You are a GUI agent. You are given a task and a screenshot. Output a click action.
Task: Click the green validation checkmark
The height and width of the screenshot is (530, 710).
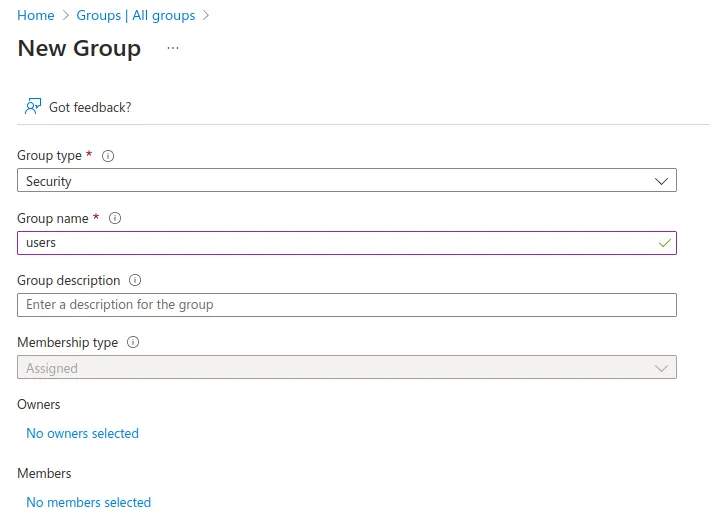point(664,243)
